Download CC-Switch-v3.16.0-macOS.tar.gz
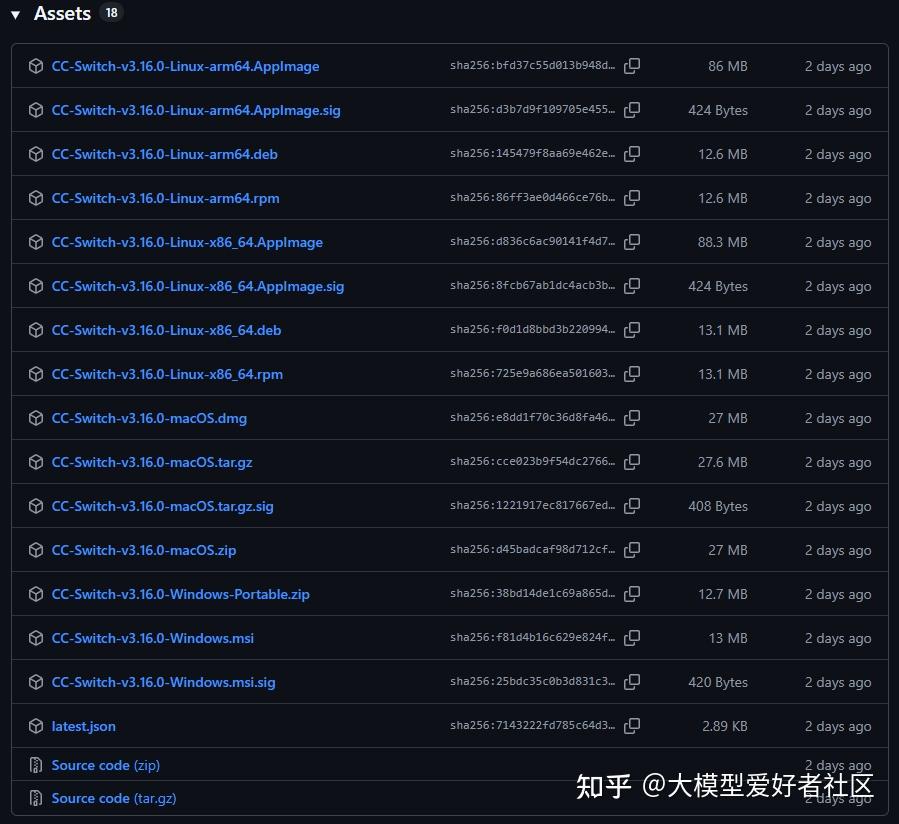 pyautogui.click(x=152, y=462)
